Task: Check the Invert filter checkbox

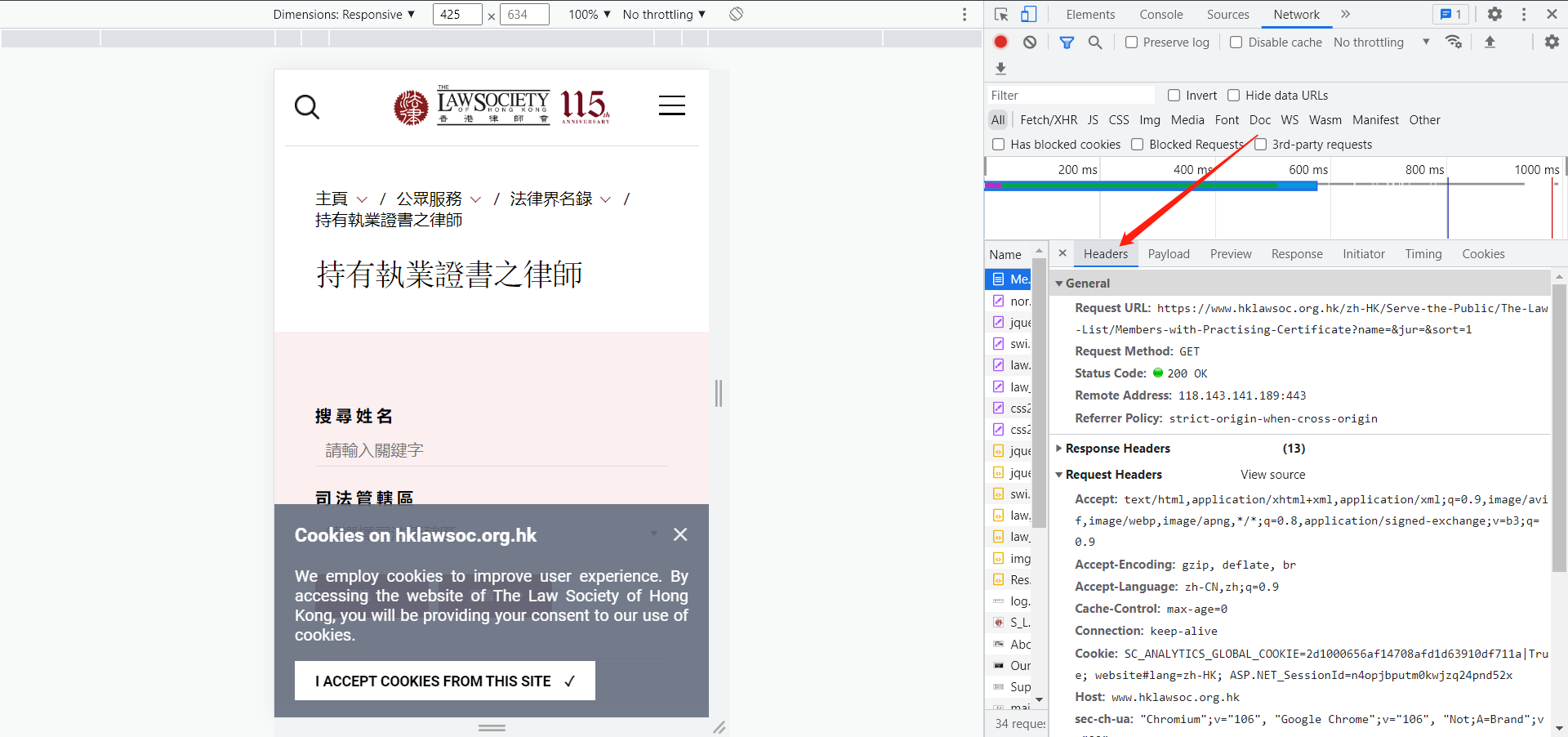Action: (1174, 96)
